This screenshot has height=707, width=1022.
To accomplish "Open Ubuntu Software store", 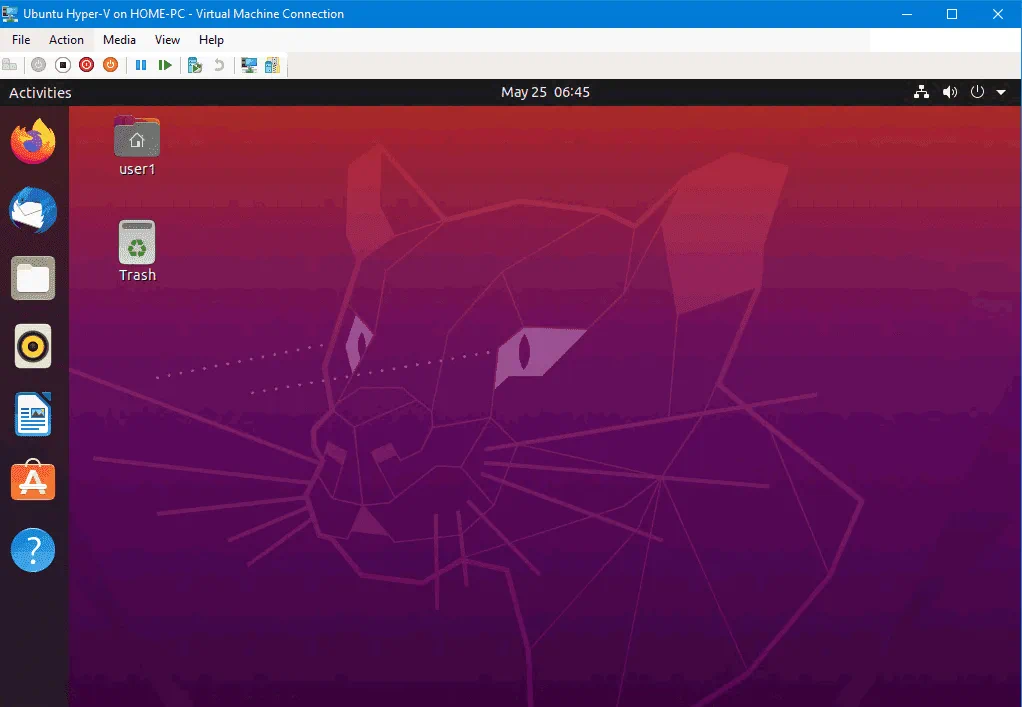I will point(33,482).
